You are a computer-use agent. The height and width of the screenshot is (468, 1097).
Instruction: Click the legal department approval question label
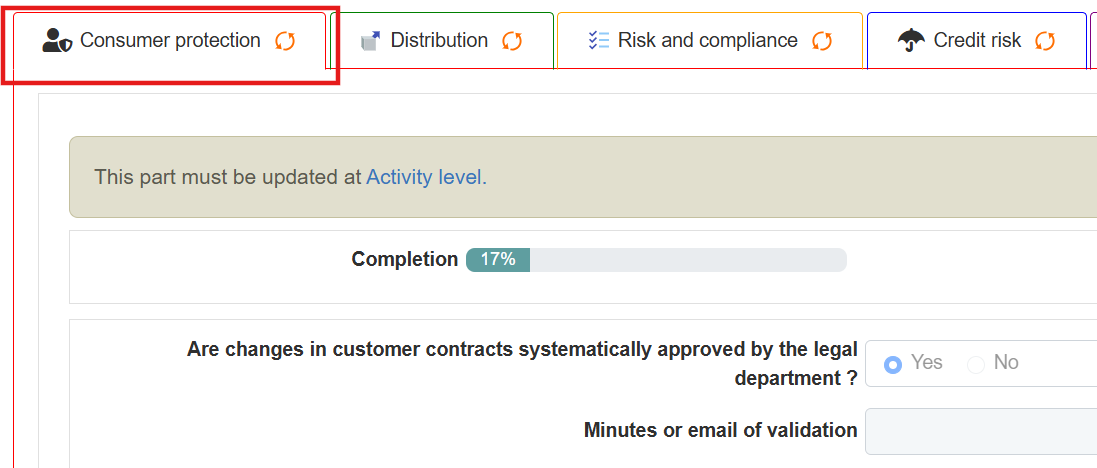522,364
